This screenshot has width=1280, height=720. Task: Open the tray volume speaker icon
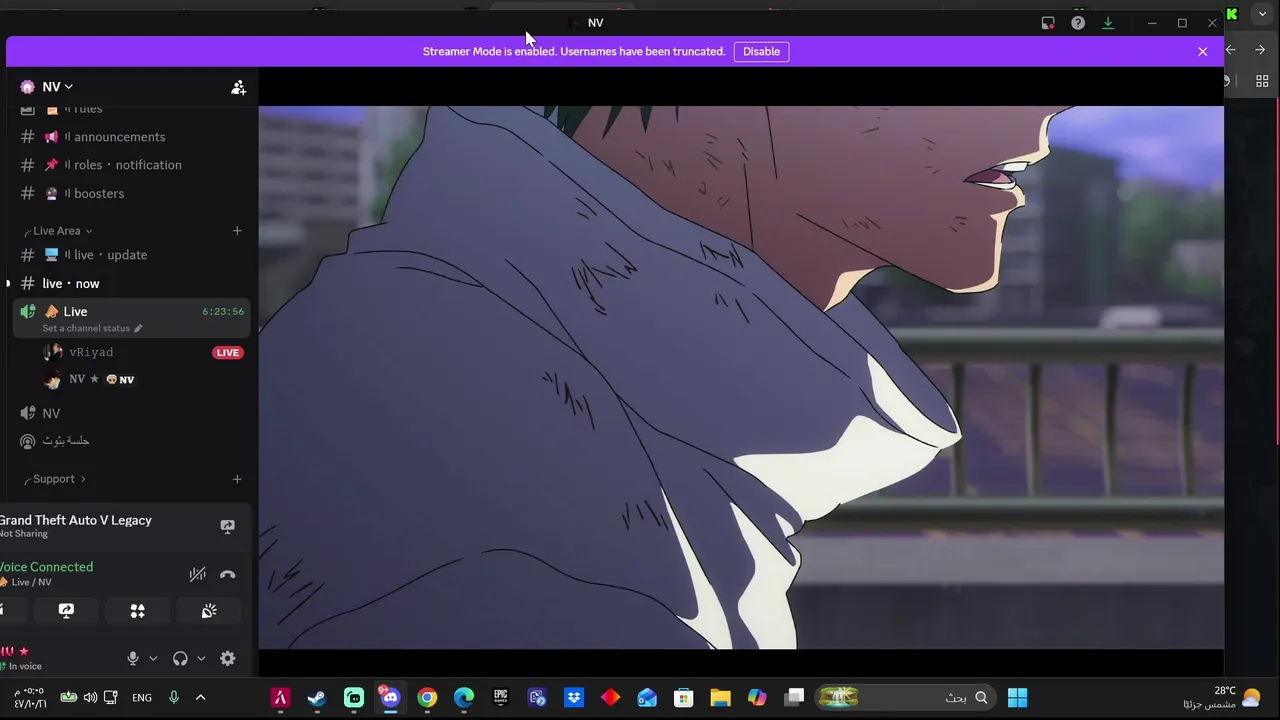[90, 698]
